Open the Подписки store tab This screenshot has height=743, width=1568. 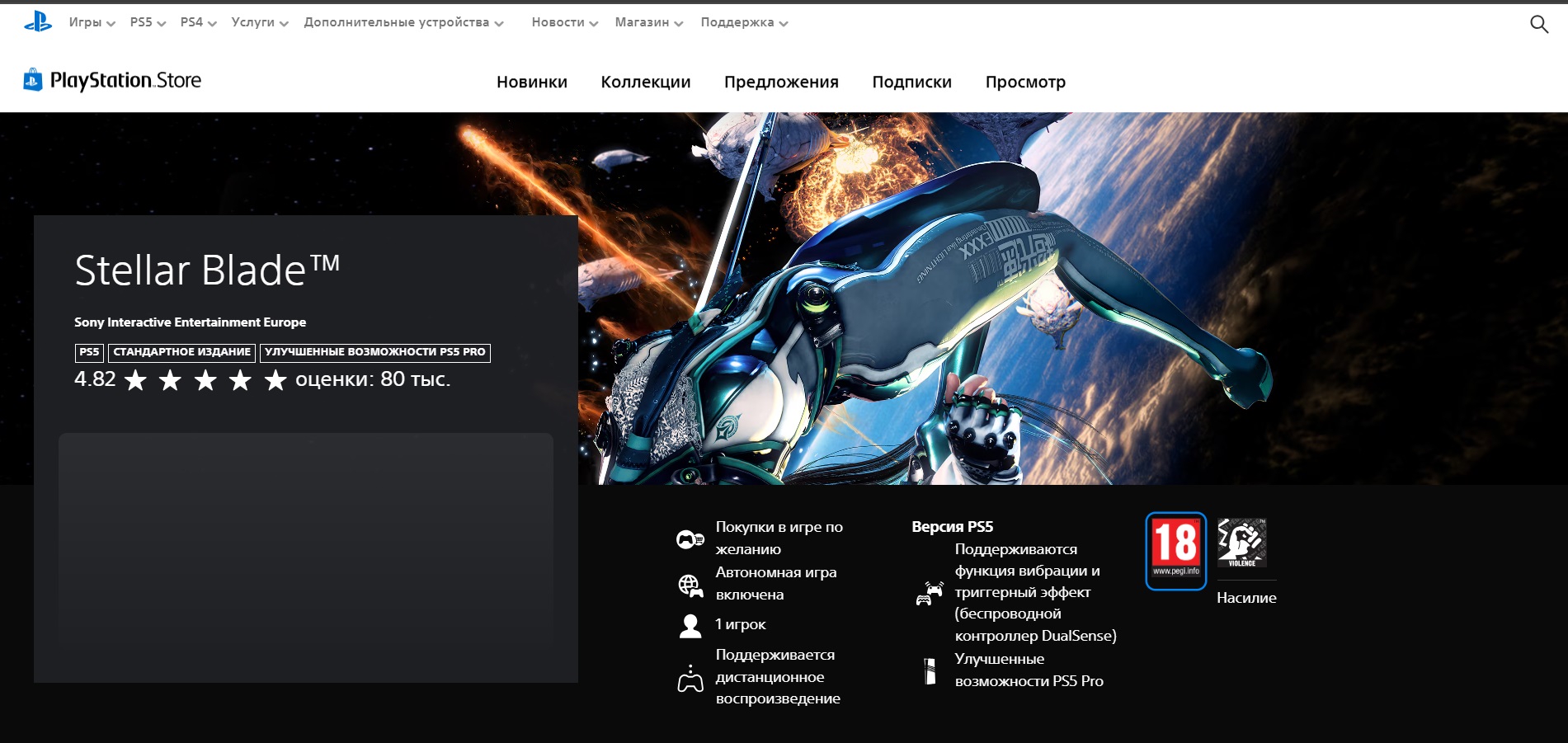click(x=912, y=82)
